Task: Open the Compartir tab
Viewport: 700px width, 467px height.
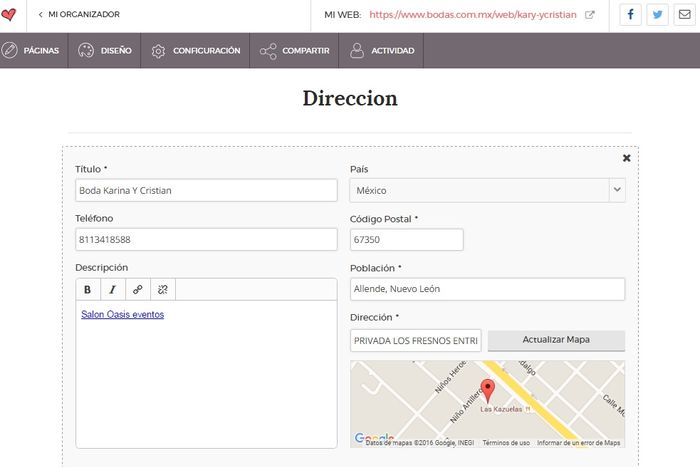Action: (294, 50)
